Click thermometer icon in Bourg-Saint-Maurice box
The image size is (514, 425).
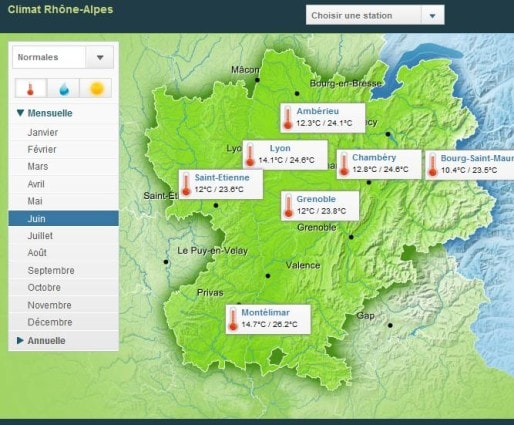point(433,165)
